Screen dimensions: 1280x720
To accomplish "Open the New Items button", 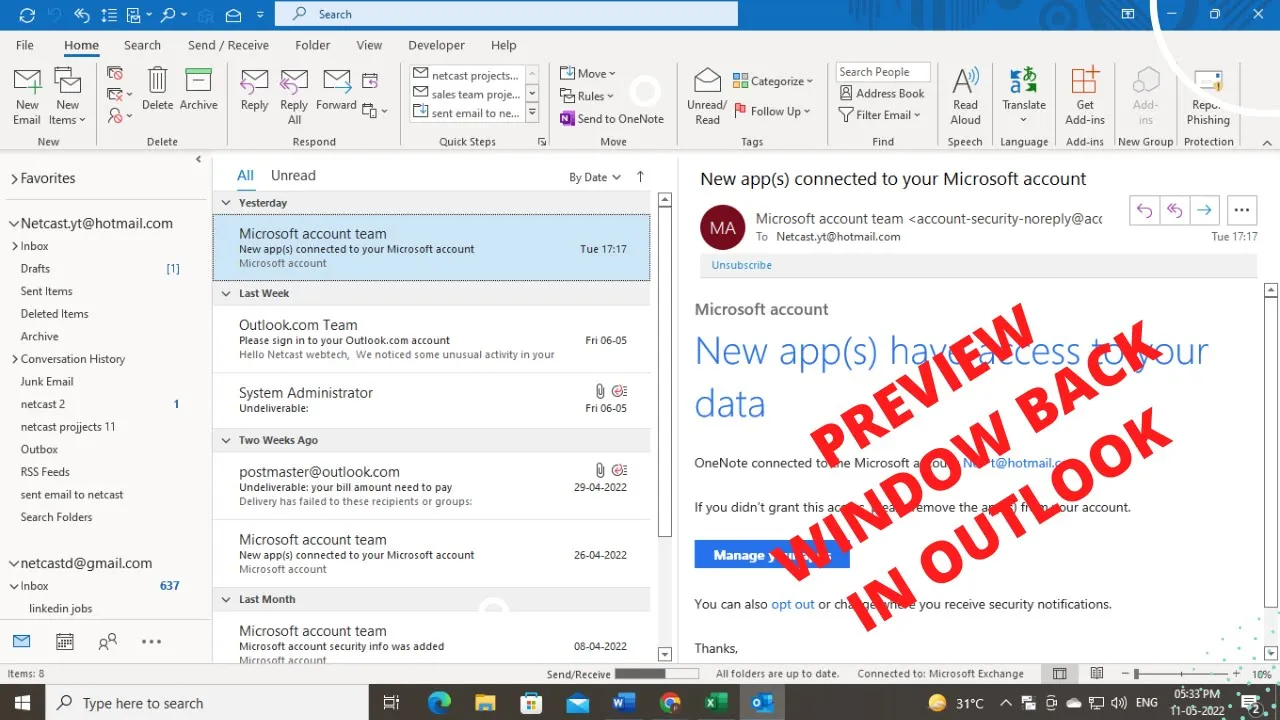I will tap(68, 97).
